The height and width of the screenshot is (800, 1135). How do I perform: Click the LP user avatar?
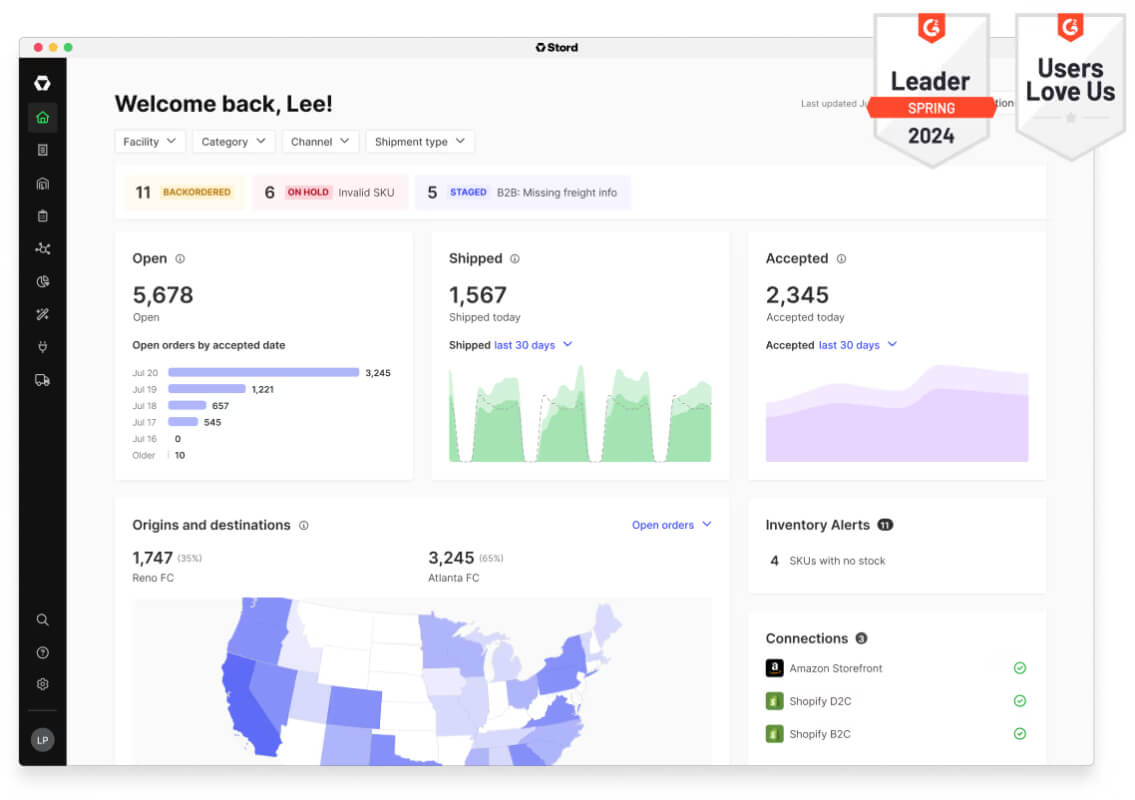point(43,740)
